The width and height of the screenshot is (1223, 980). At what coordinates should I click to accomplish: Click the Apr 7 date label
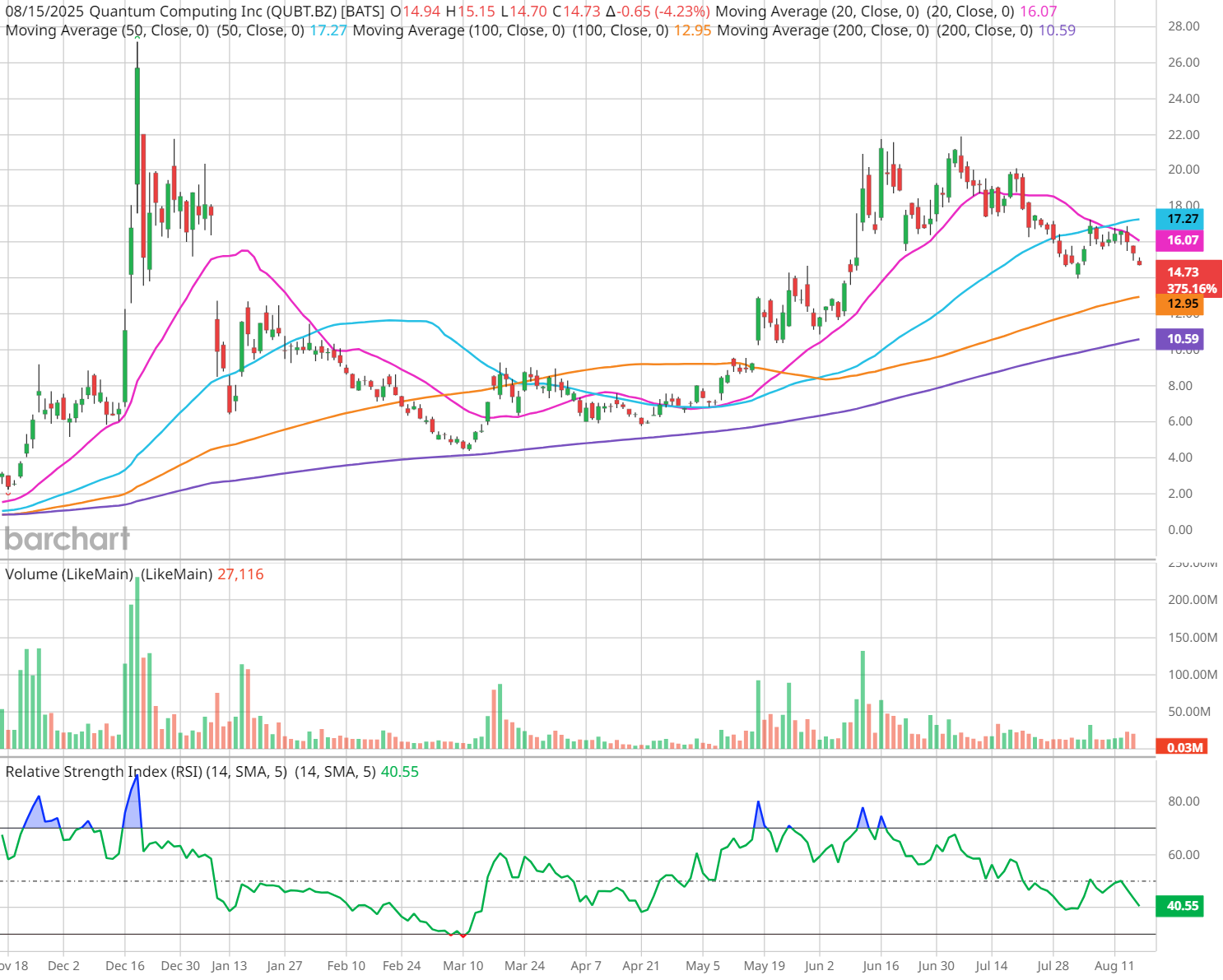(x=586, y=966)
